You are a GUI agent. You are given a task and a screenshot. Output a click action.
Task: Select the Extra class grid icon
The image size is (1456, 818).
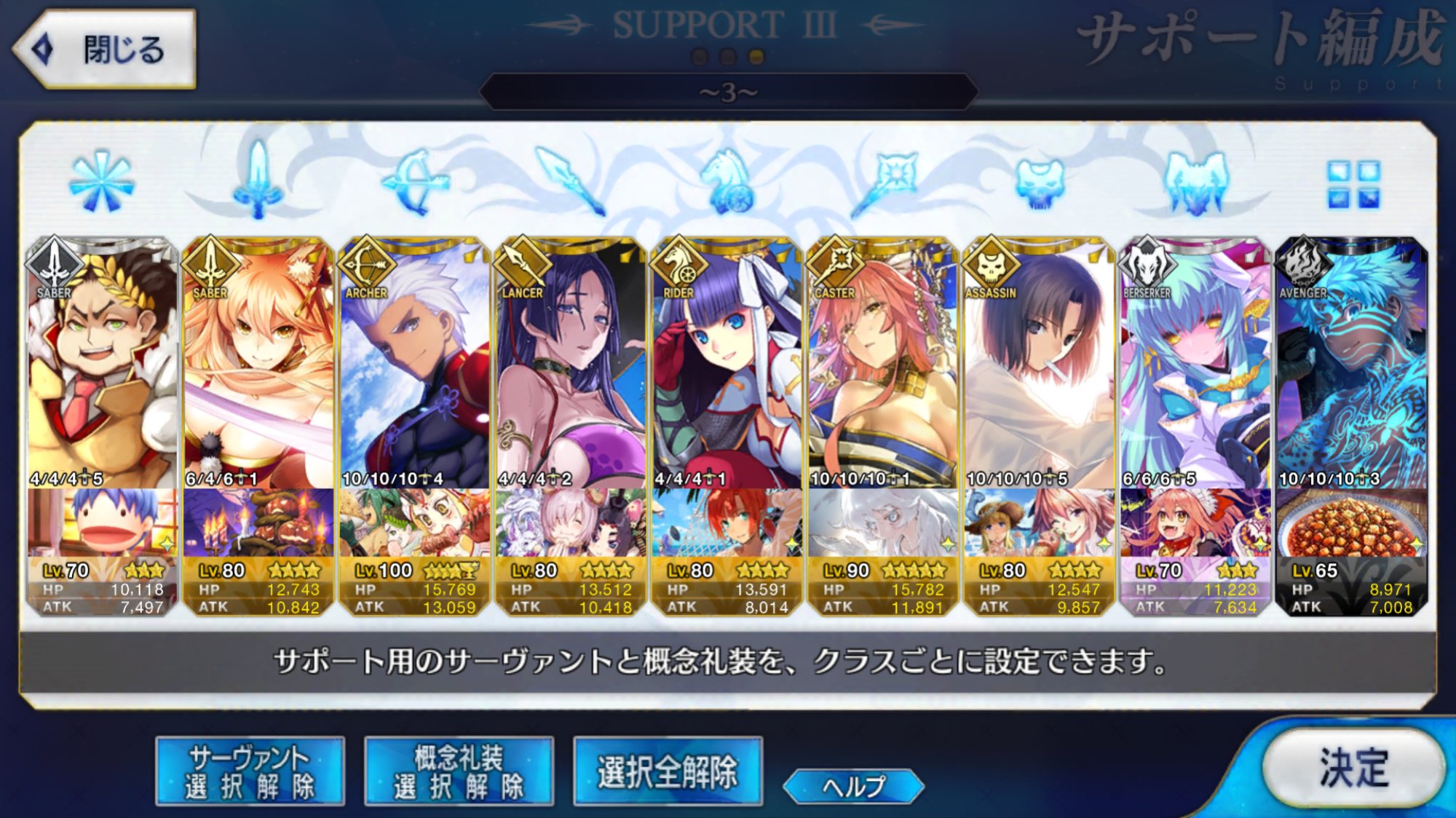pyautogui.click(x=1353, y=185)
